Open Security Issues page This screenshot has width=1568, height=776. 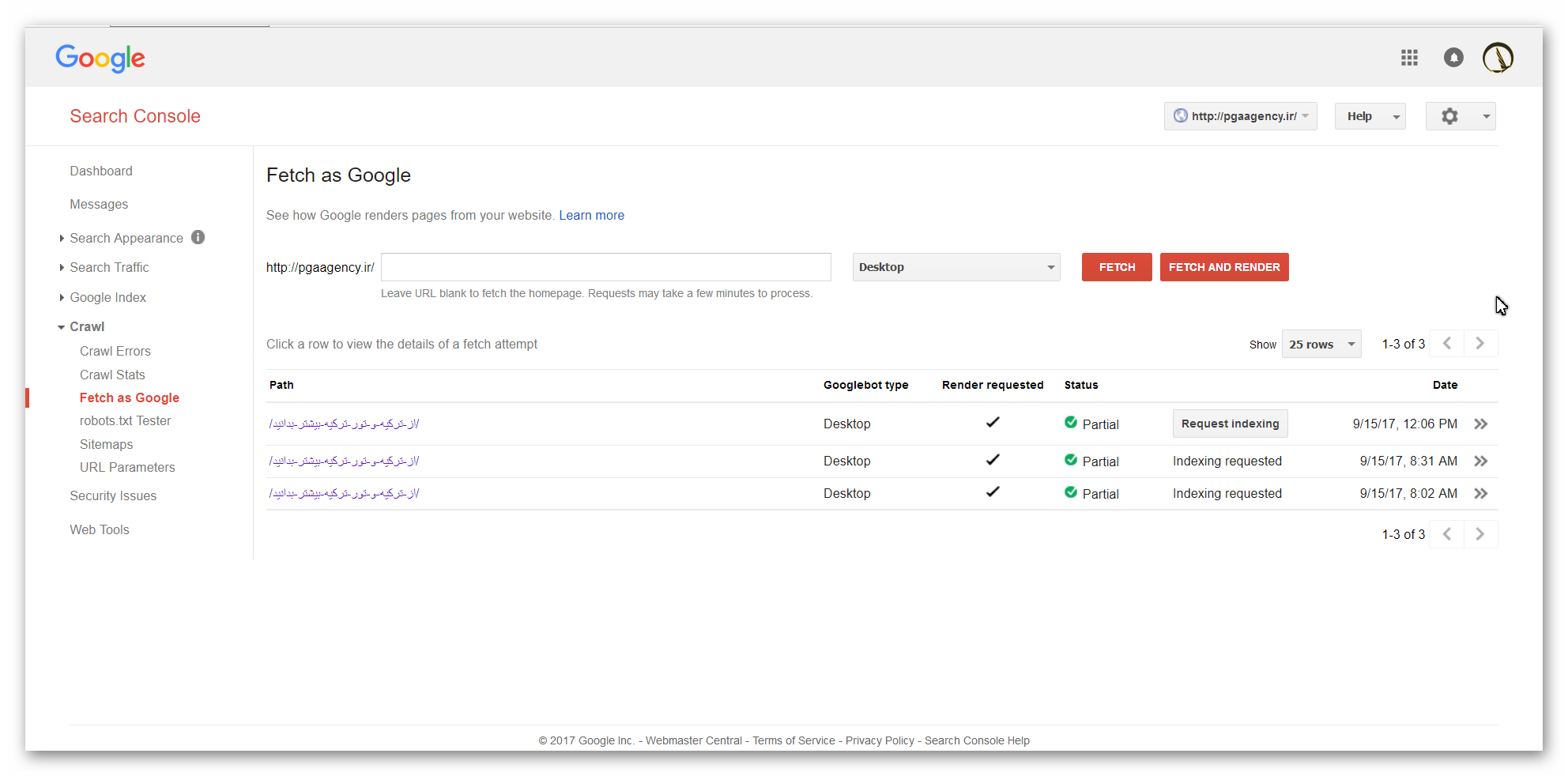tap(113, 496)
